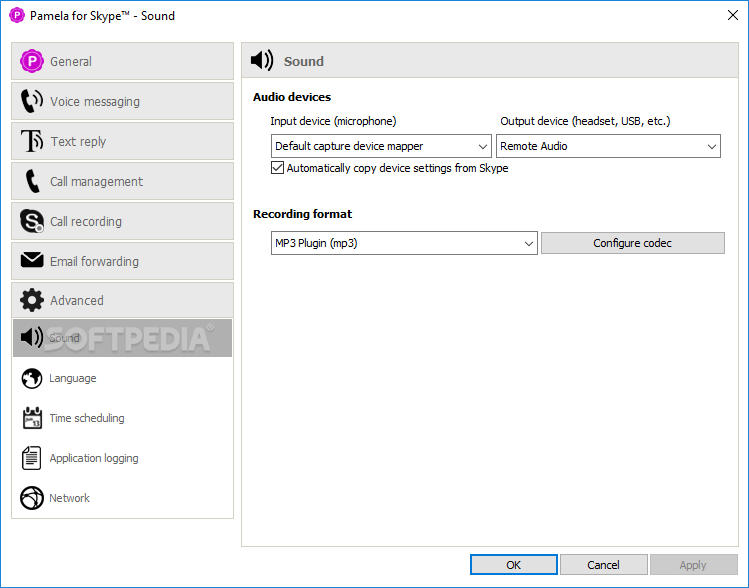Open the Input device microphone dropdown
This screenshot has height=588, width=749.
pos(381,146)
